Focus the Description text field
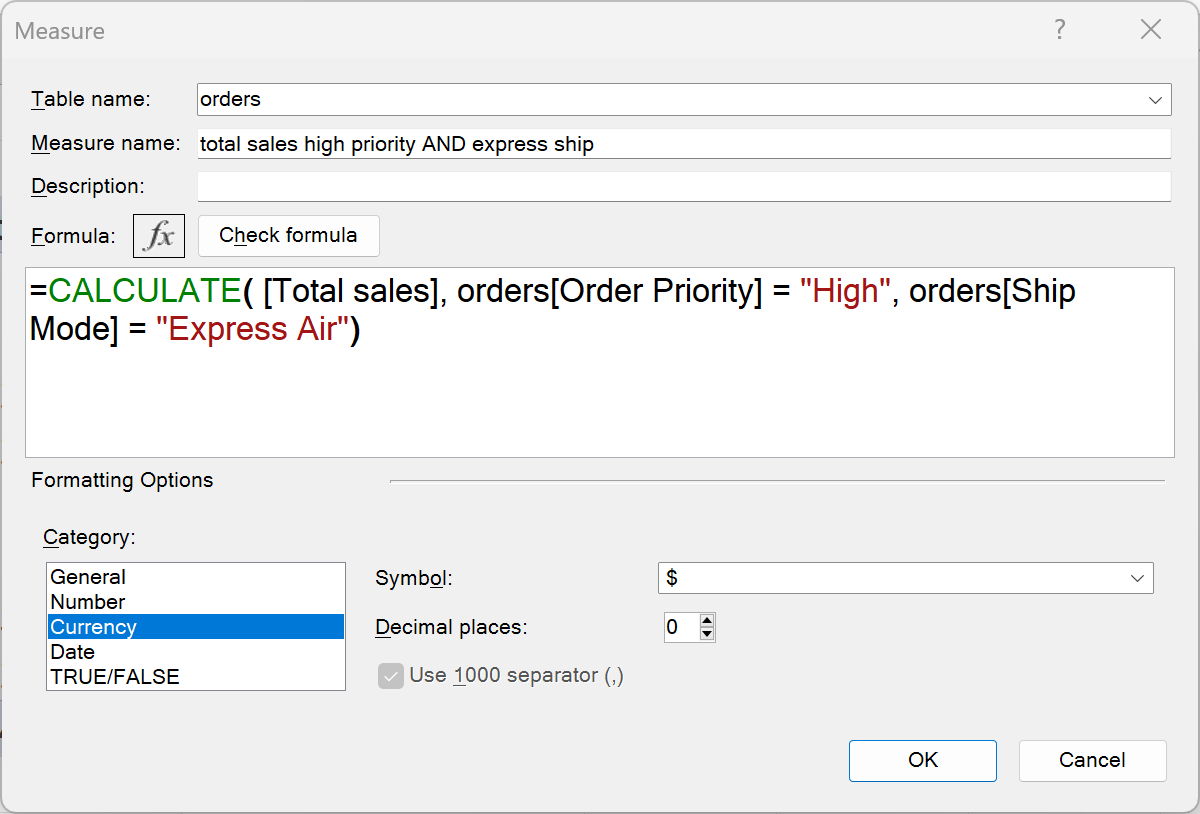The height and width of the screenshot is (814, 1200). 683,187
